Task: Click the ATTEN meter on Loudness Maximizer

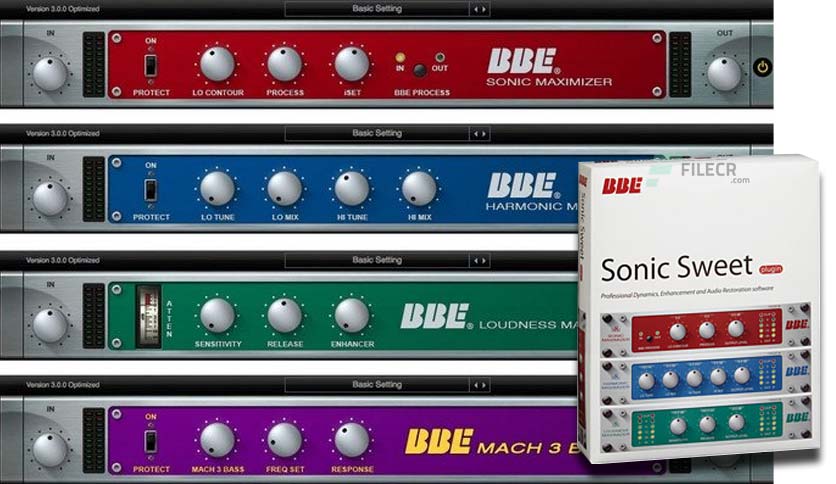Action: click(x=149, y=317)
